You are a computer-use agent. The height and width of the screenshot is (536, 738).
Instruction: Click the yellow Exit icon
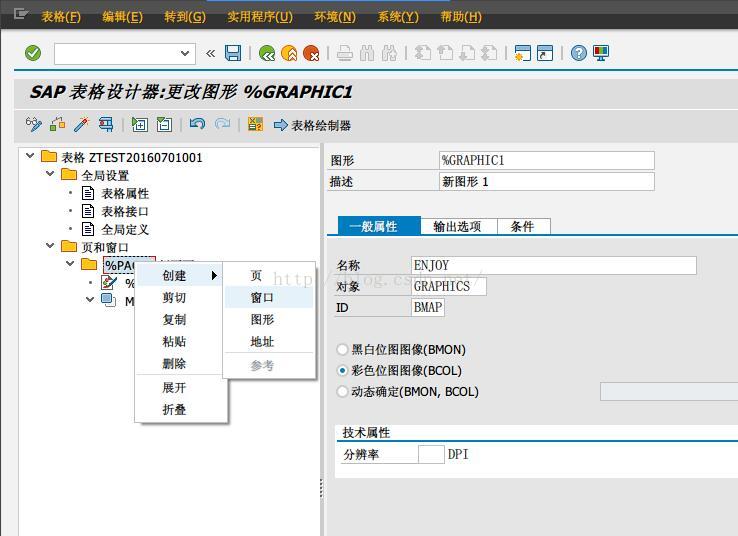coord(289,53)
